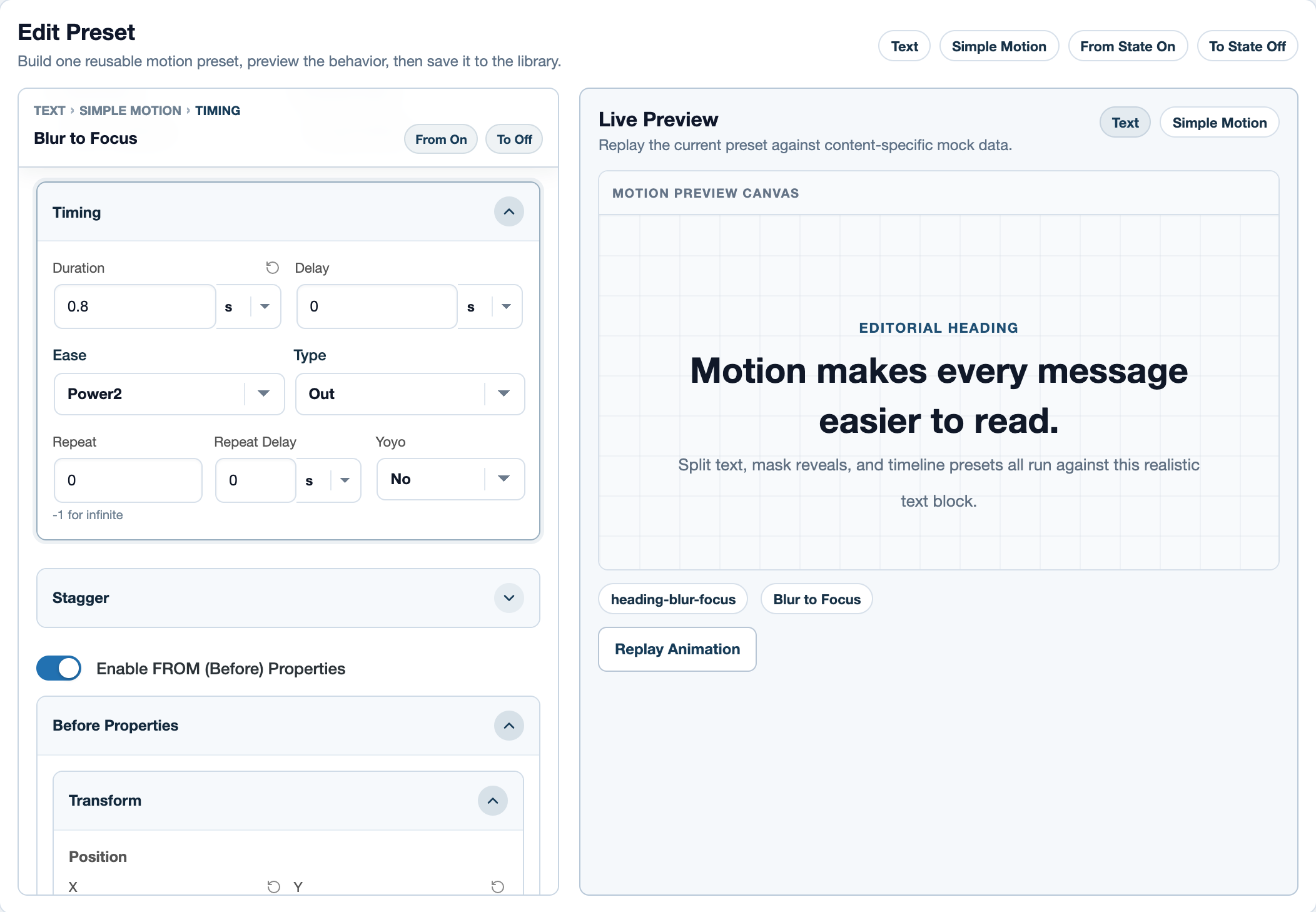Open the Type dropdown showing Out
1316x912 pixels.
point(410,394)
